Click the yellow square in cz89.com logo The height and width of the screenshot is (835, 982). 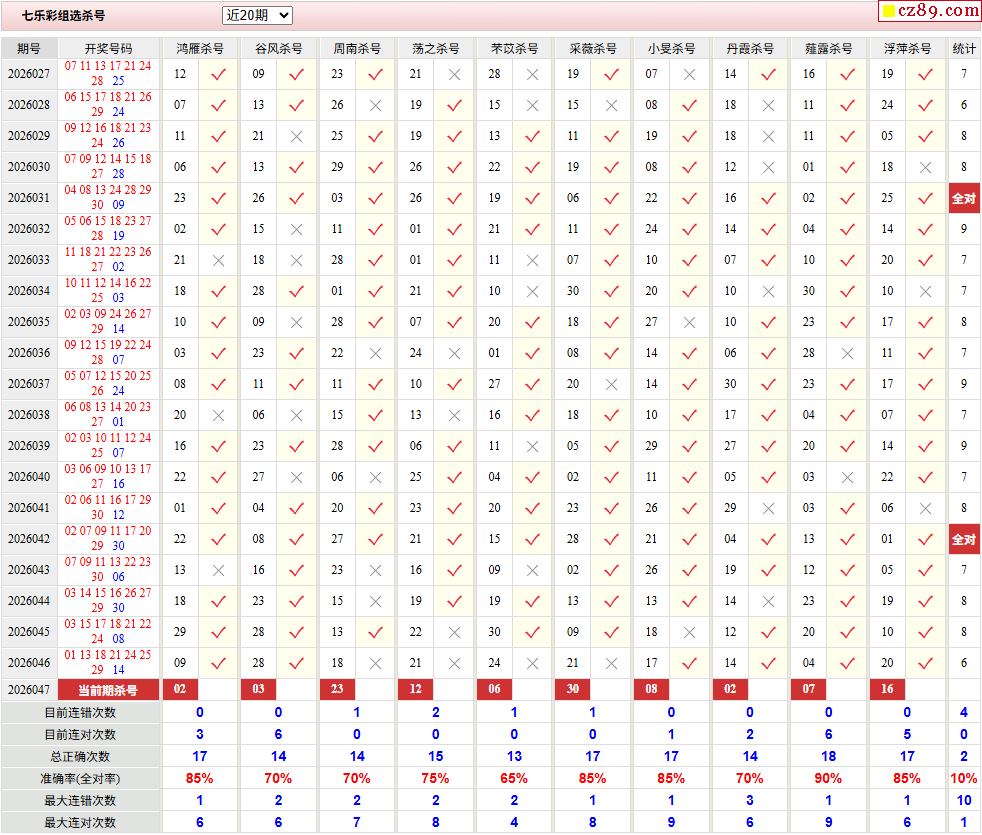click(887, 12)
